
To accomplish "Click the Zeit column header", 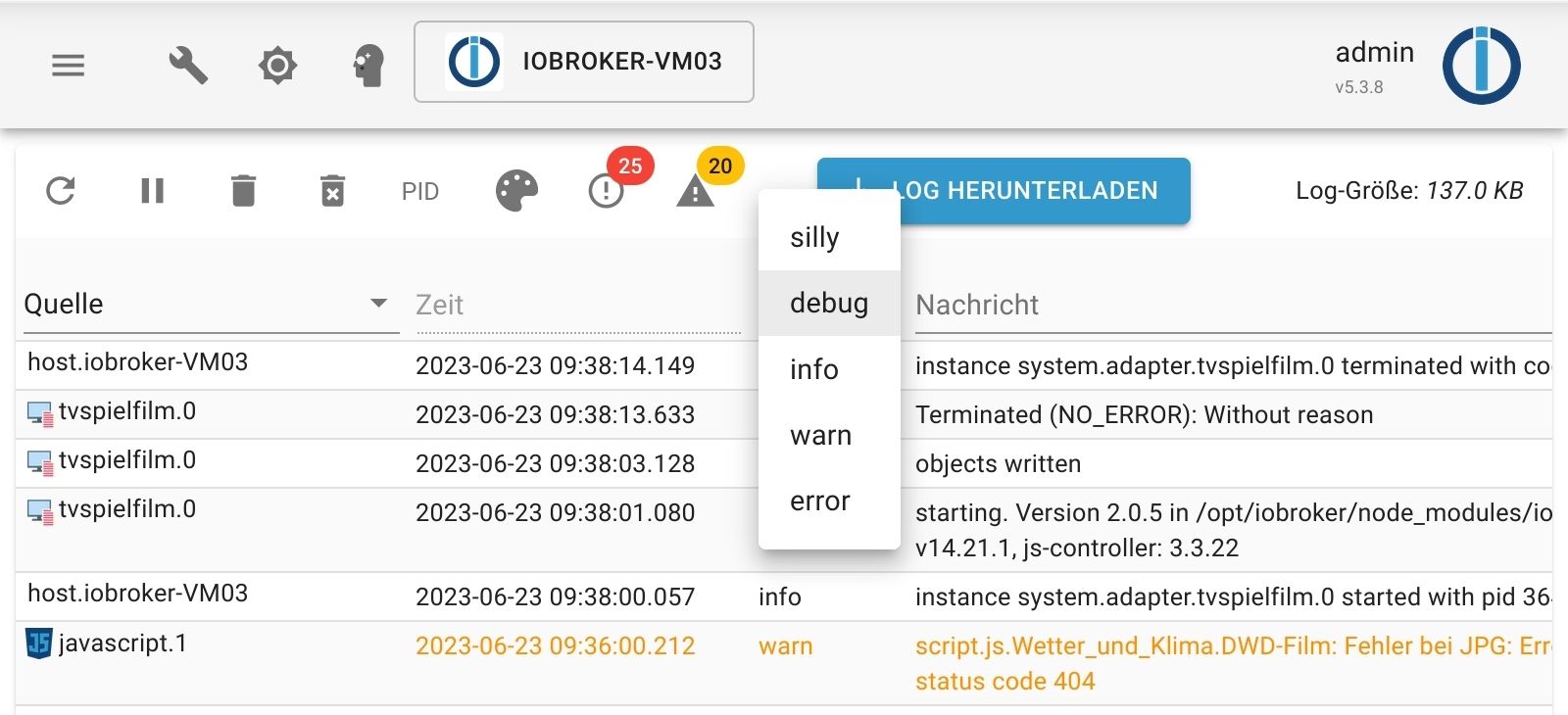I will click(x=578, y=305).
